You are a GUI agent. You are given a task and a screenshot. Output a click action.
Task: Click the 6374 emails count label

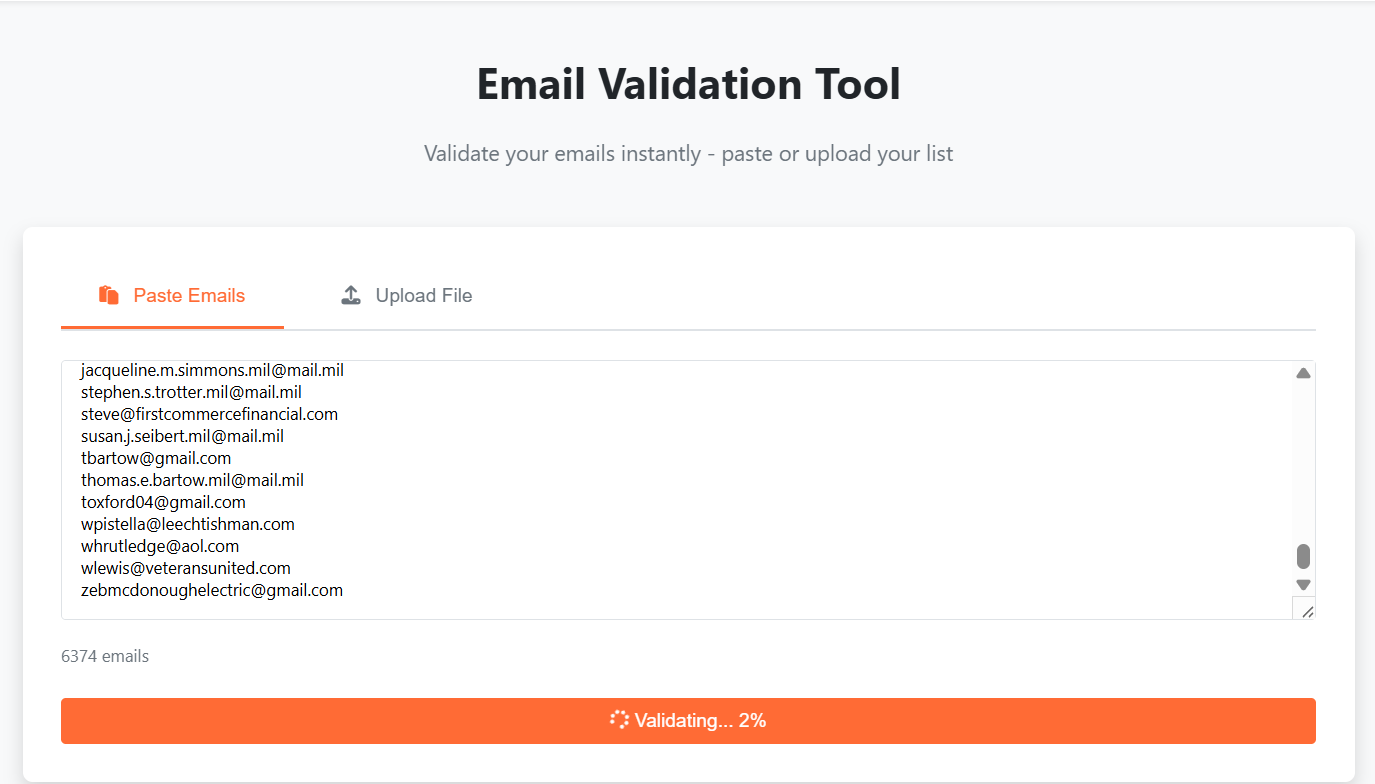[105, 656]
